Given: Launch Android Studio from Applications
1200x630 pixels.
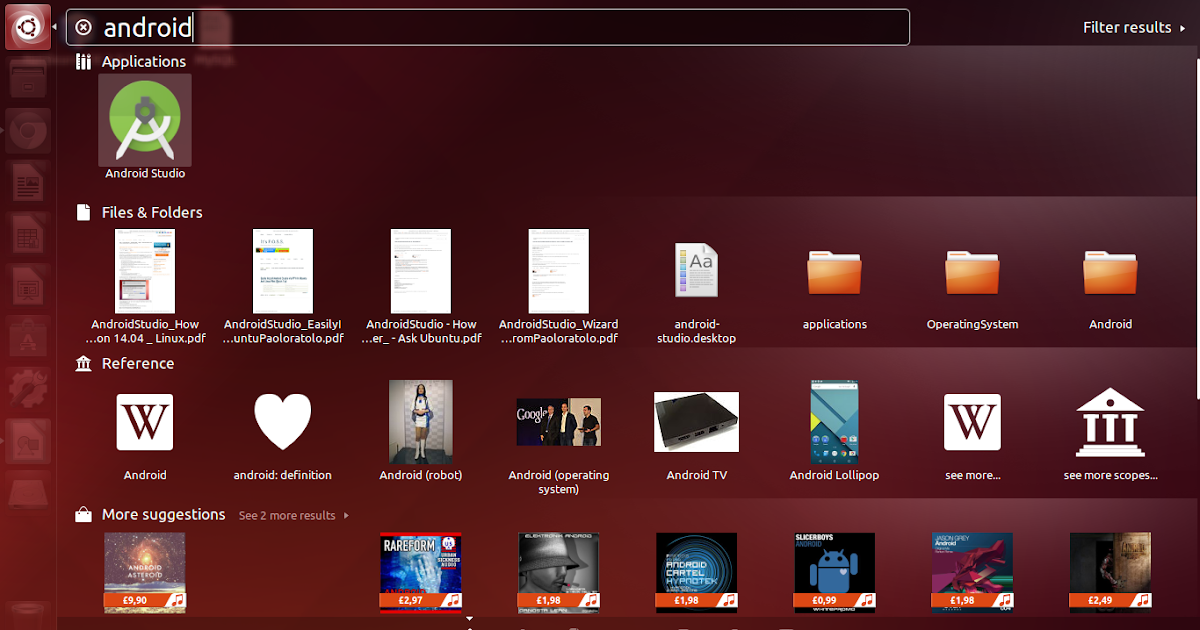Looking at the screenshot, I should tap(145, 127).
